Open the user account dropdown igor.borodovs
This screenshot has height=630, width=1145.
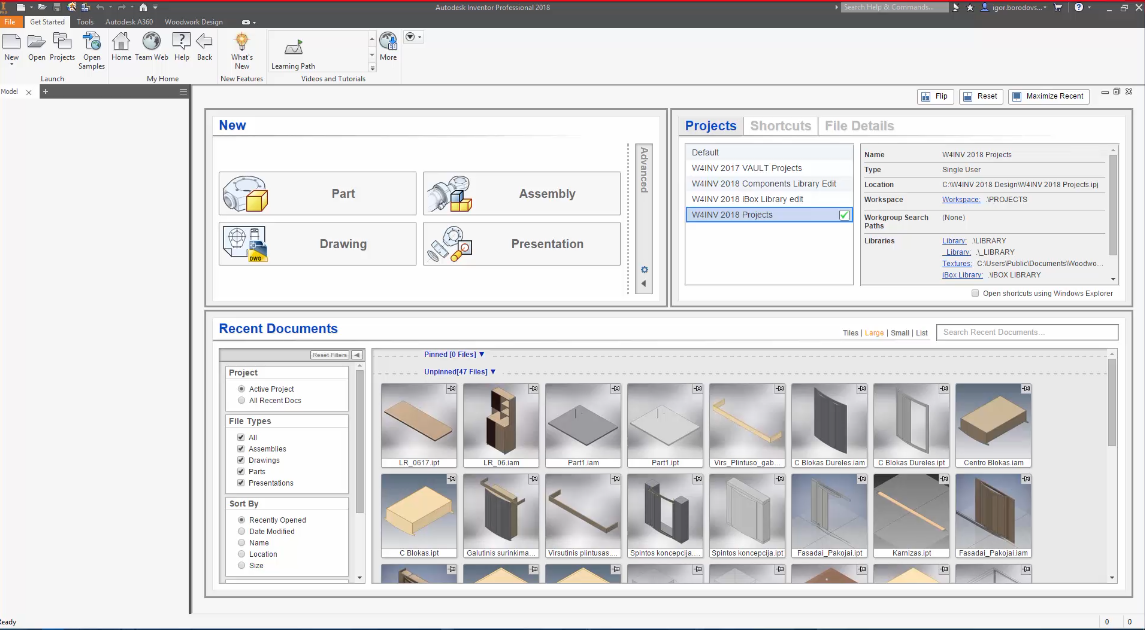pos(1018,7)
